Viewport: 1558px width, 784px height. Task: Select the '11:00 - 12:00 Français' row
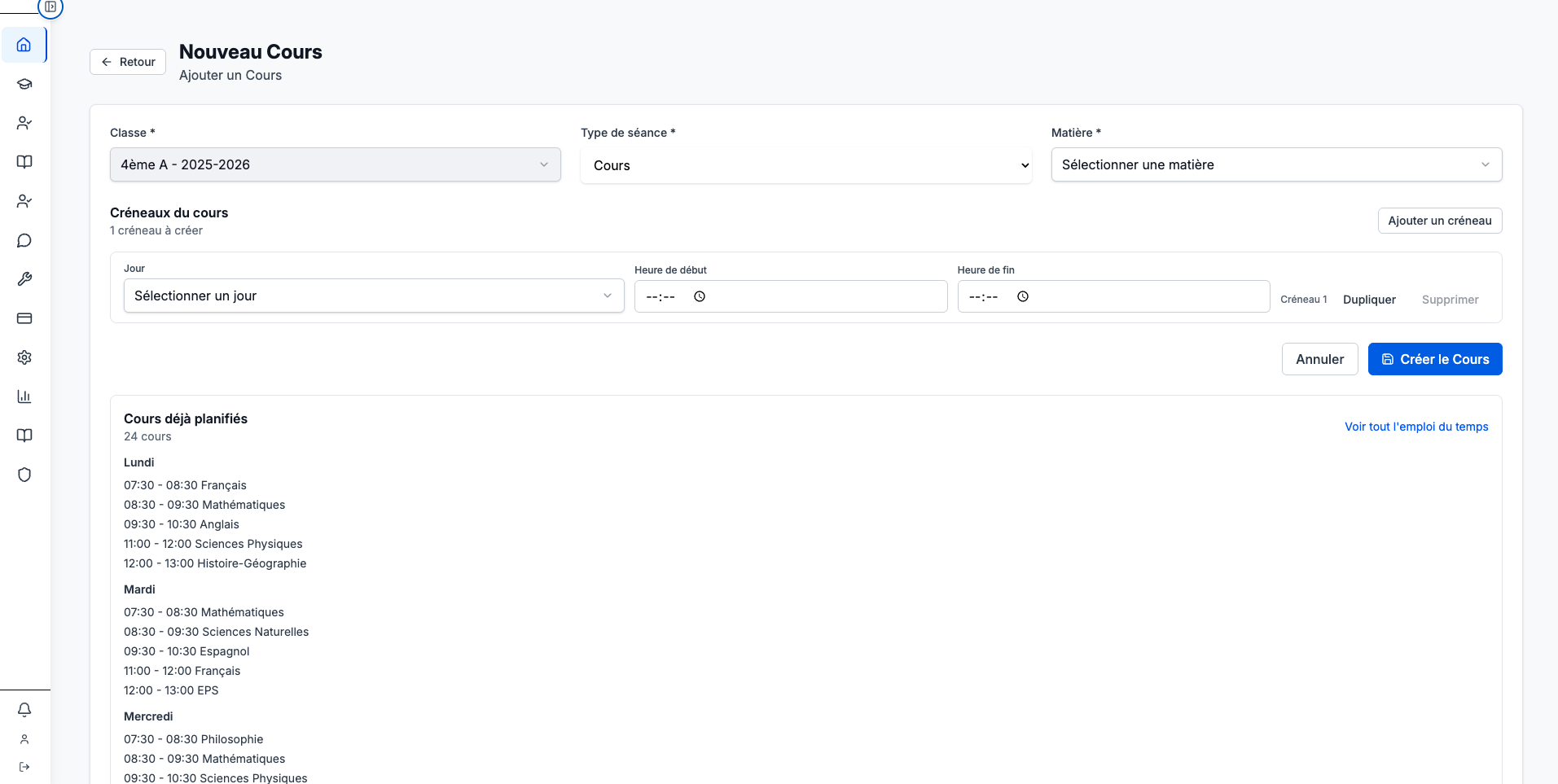[x=182, y=671]
